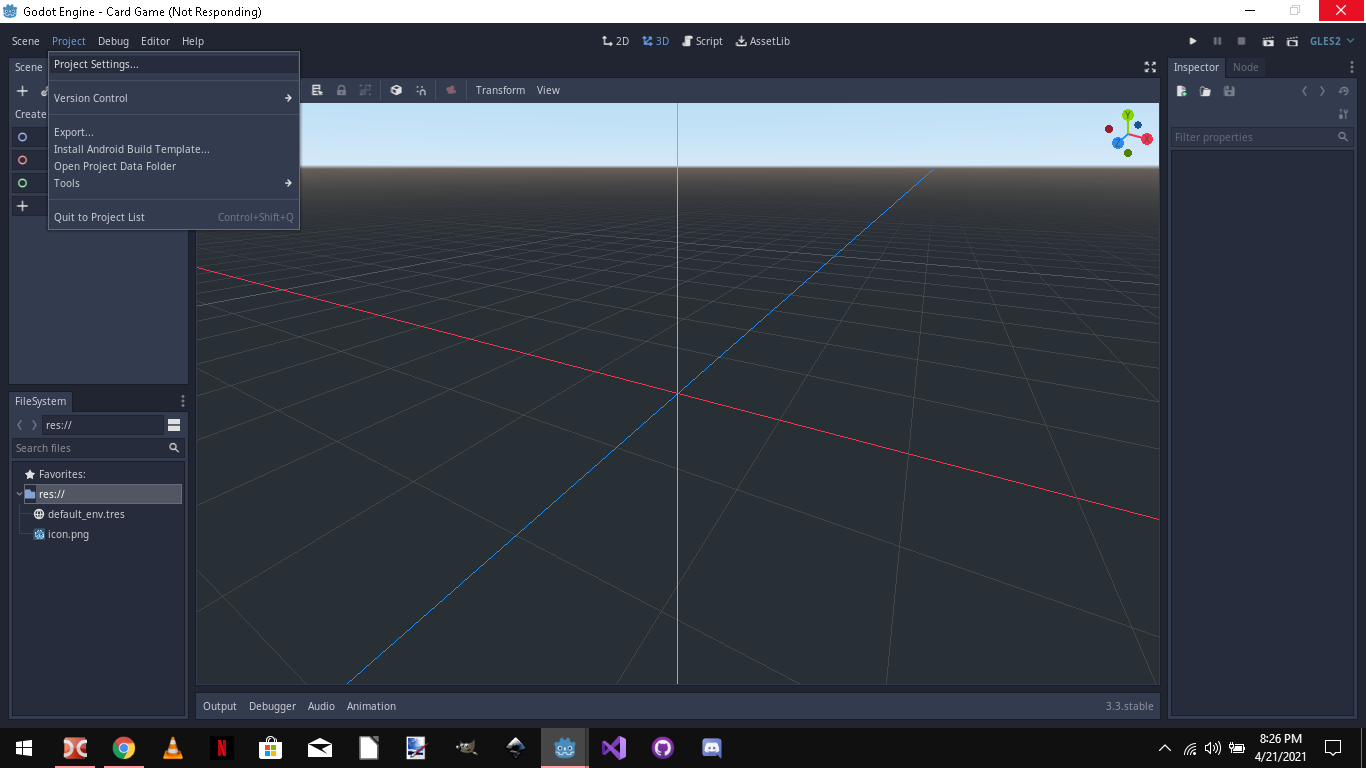Toggle distraction-free mode with the expand icon
Viewport: 1366px width, 768px height.
click(x=1150, y=67)
